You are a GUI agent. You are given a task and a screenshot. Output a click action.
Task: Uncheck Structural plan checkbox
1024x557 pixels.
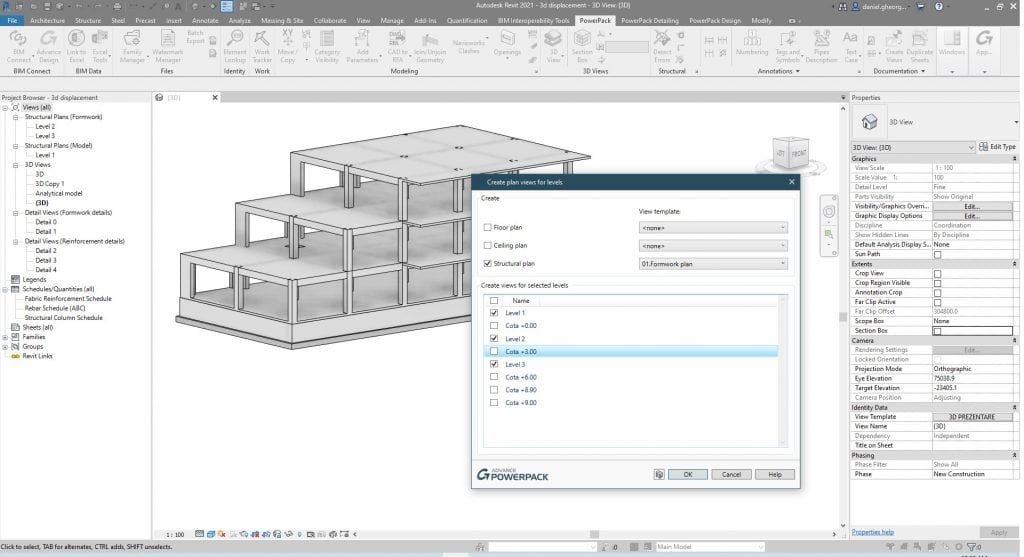(487, 263)
